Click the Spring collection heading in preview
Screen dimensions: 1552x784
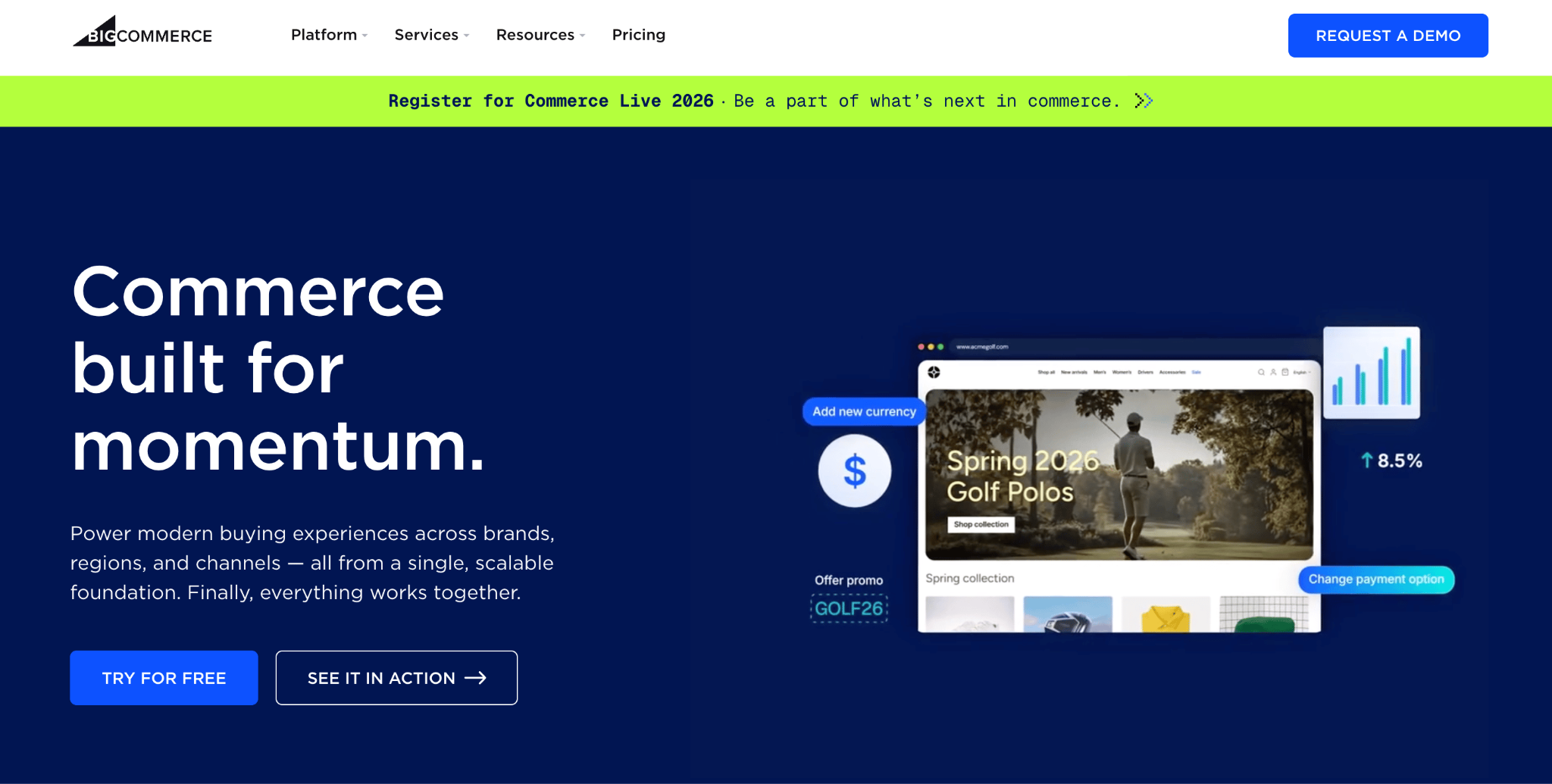pyautogui.click(x=970, y=578)
